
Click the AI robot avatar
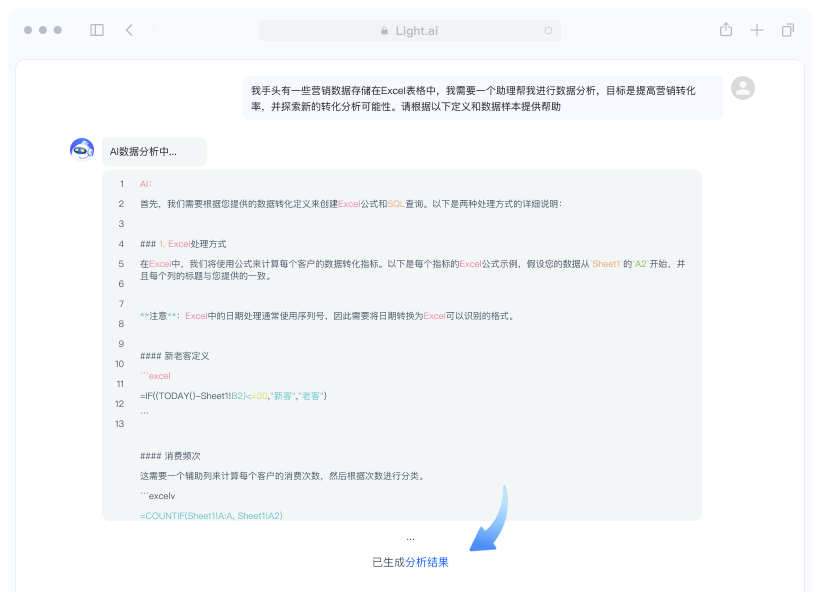click(82, 150)
